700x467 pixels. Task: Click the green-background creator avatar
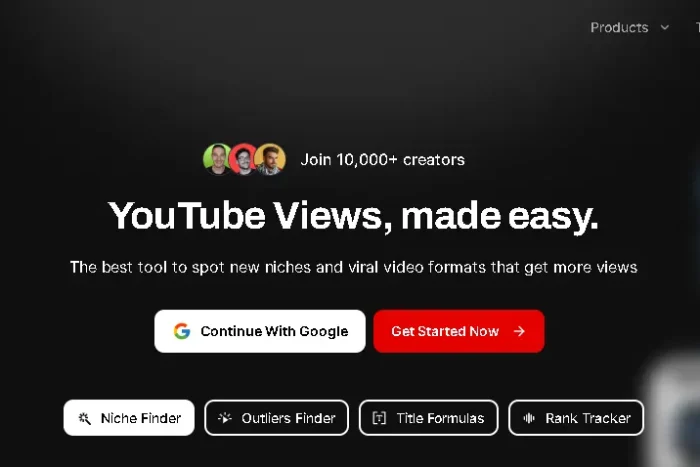[x=217, y=158]
